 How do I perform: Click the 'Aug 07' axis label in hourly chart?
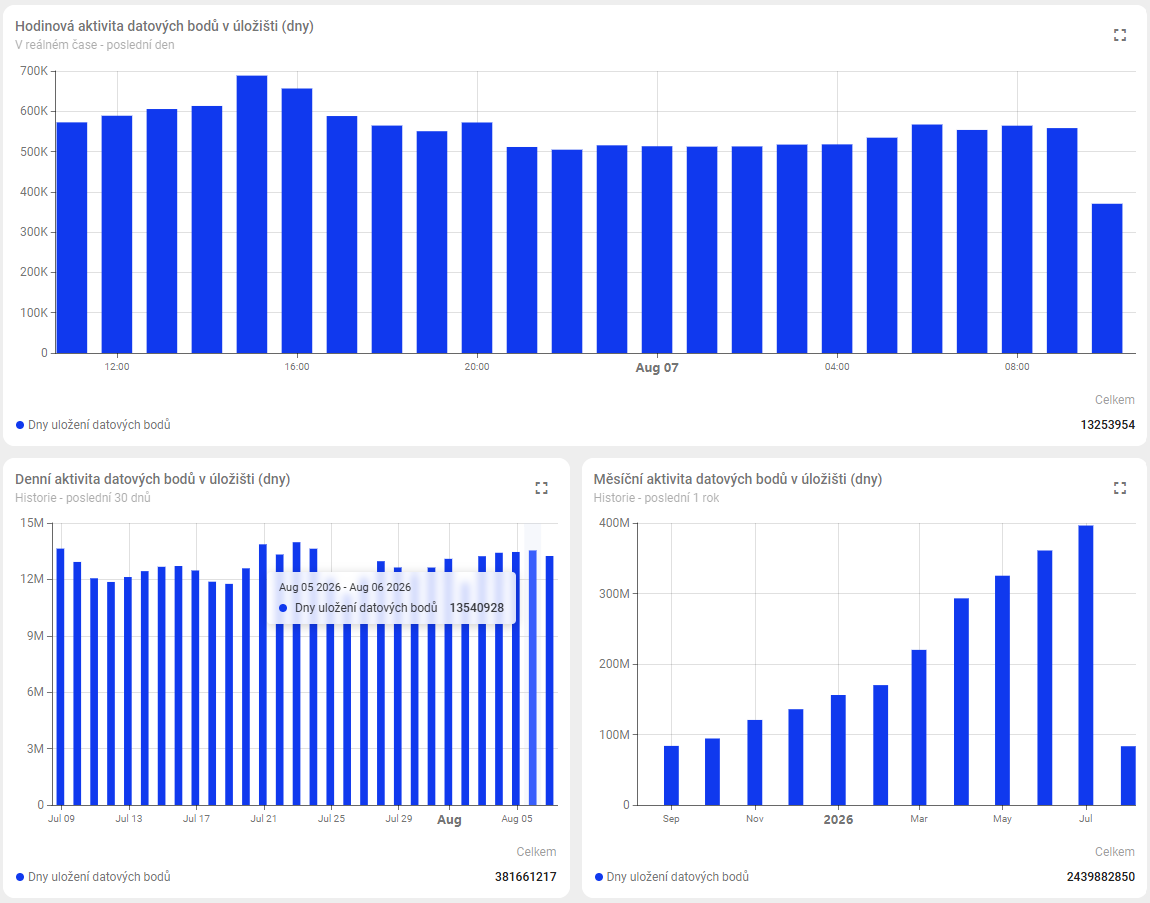656,368
